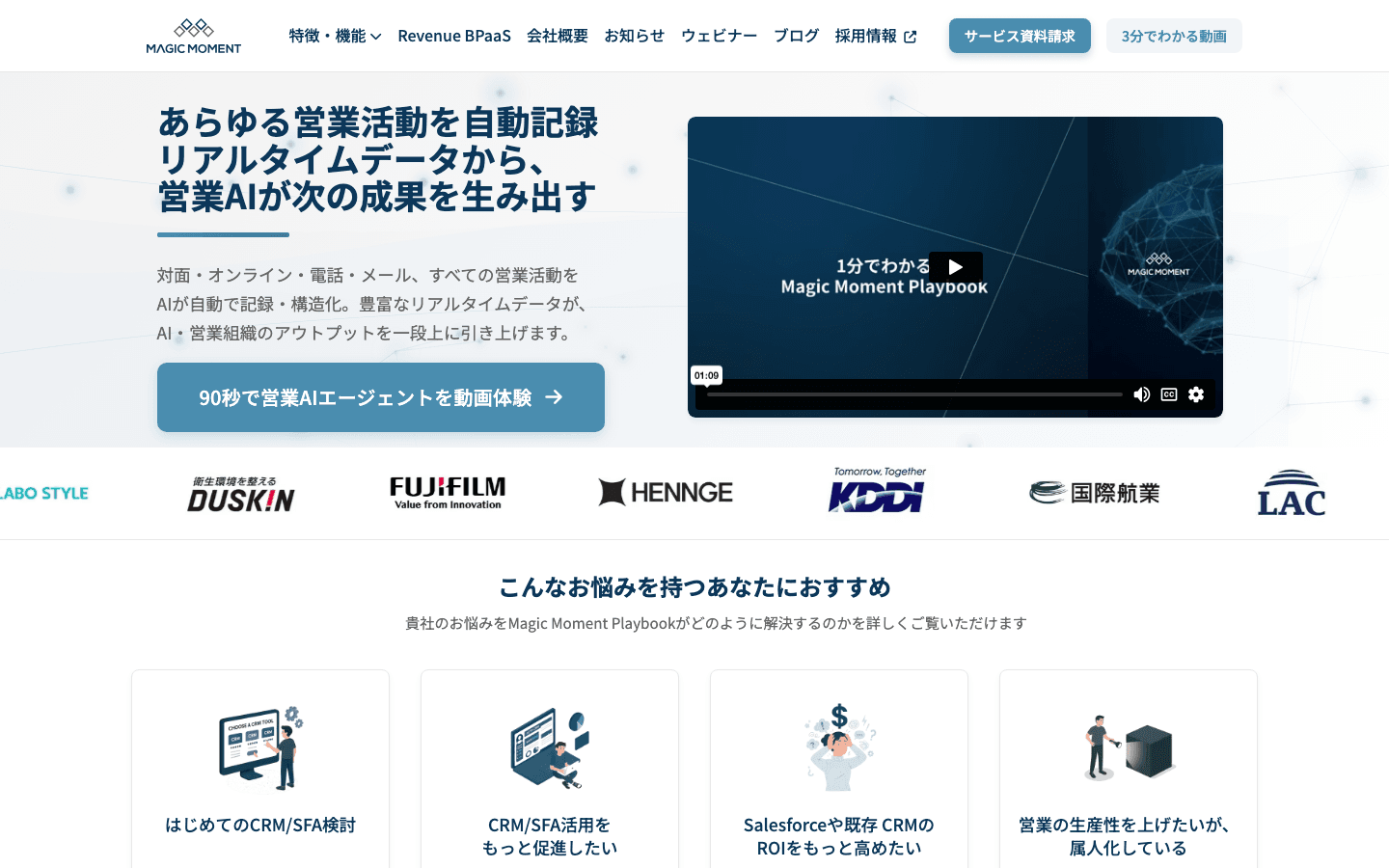This screenshot has height=868, width=1389.
Task: Open 採用情報 external link
Action: click(876, 36)
